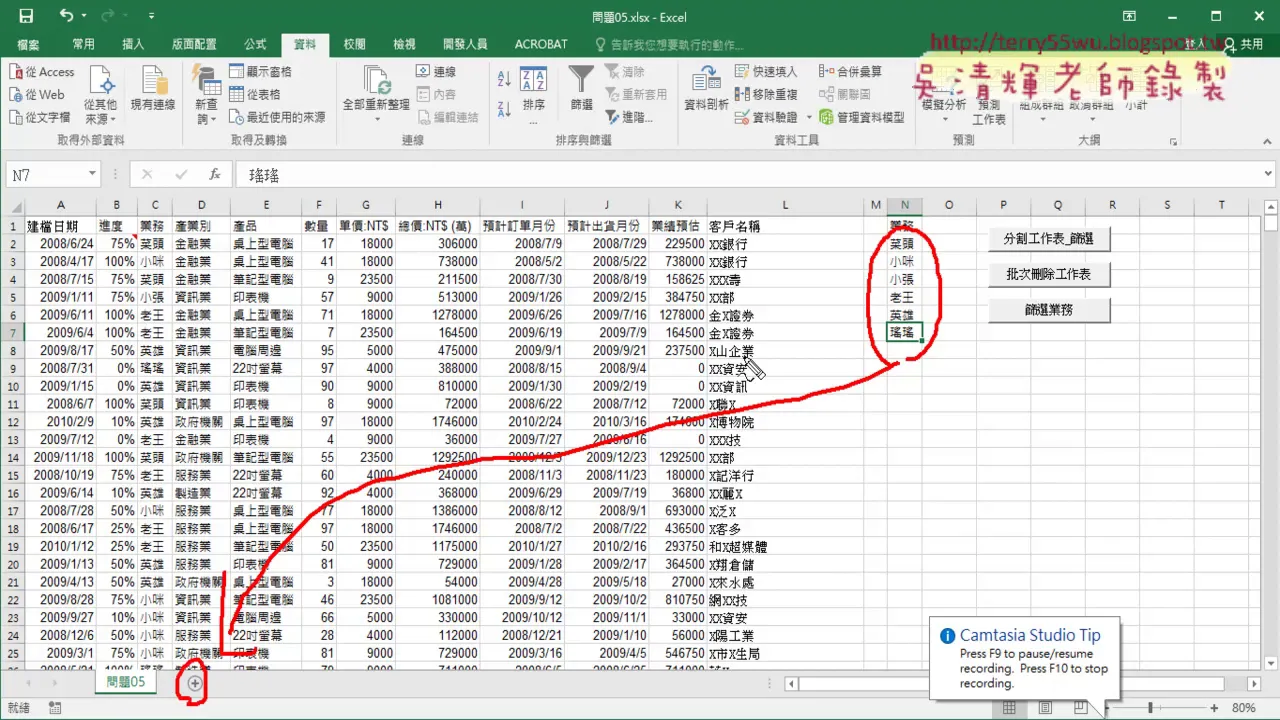Click the 篩選業務 button
Image resolution: width=1280 pixels, height=720 pixels.
(1049, 311)
